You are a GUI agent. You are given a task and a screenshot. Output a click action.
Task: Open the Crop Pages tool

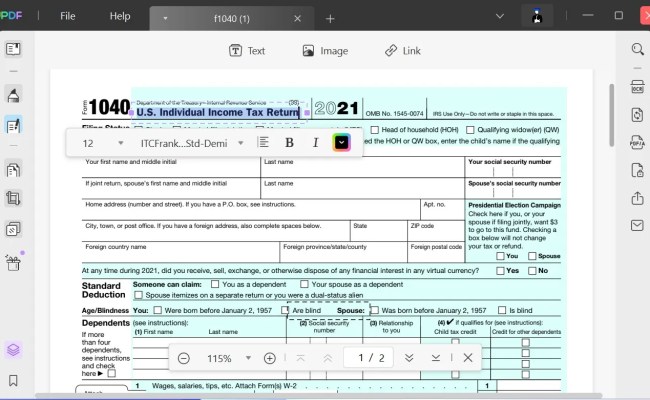[x=13, y=199]
